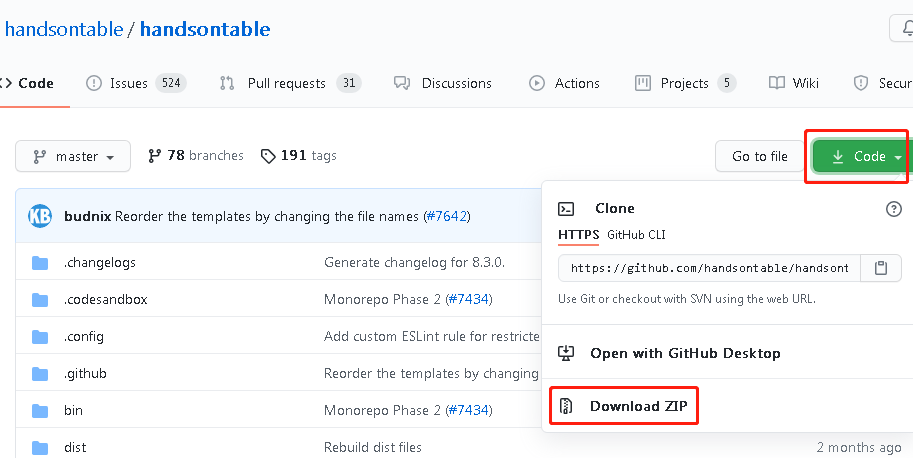Screen dimensions: 913x458
Task: Click Go to file button
Action: [759, 156]
